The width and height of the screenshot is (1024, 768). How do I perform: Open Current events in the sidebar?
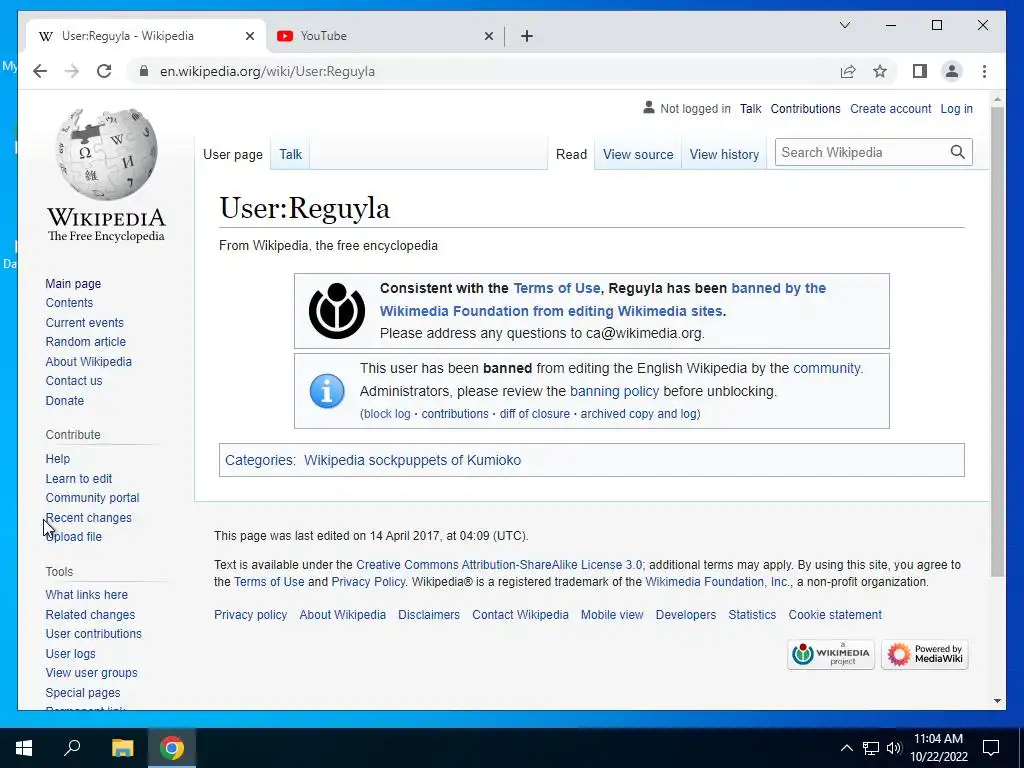[x=84, y=323]
